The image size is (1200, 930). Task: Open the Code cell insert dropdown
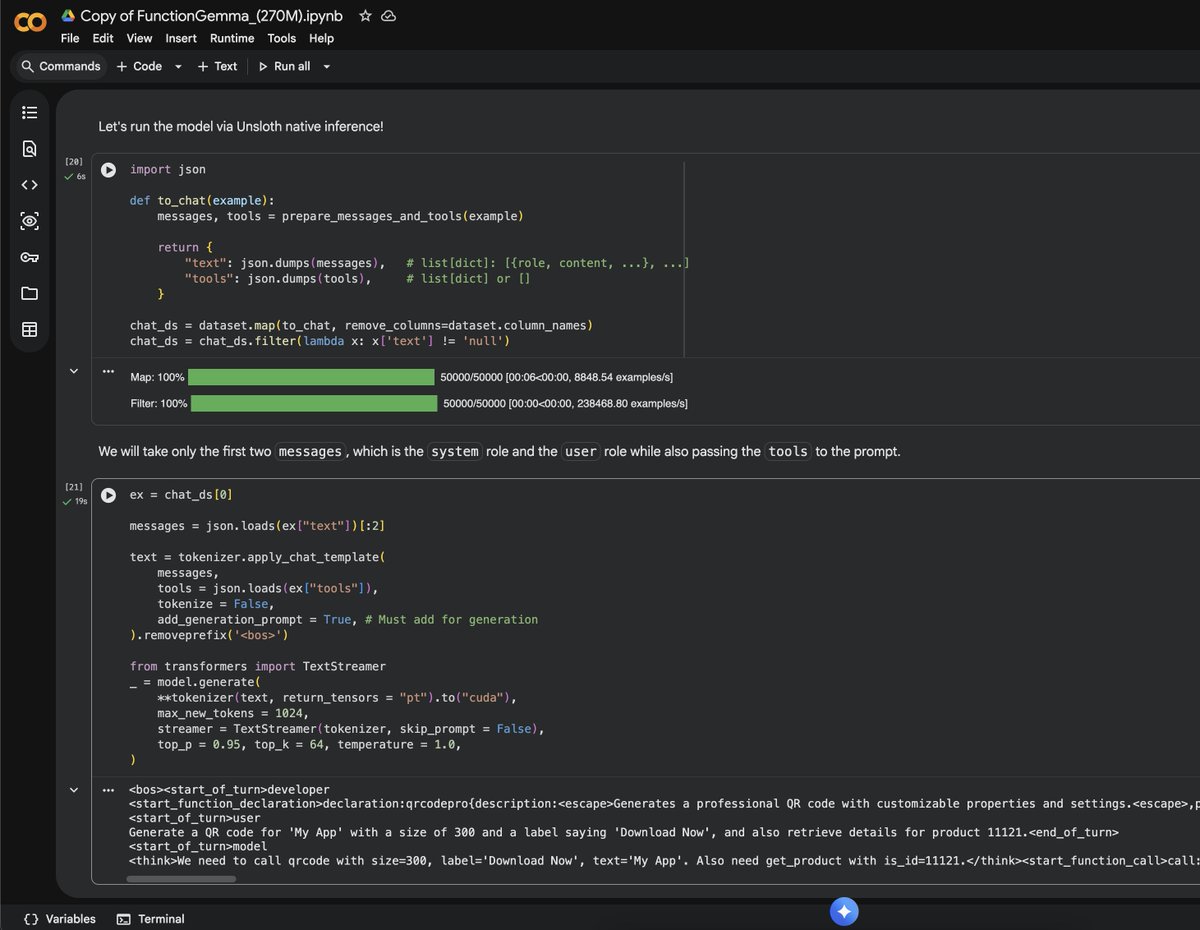click(177, 66)
